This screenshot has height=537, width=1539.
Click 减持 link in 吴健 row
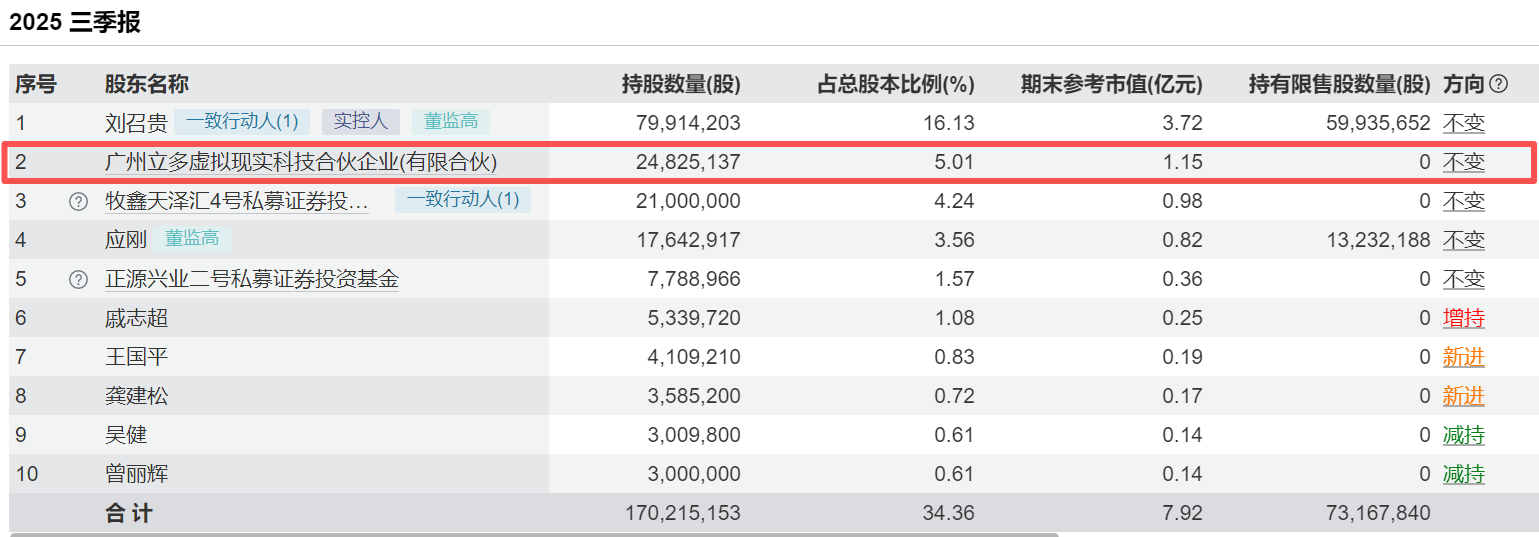pyautogui.click(x=1463, y=436)
